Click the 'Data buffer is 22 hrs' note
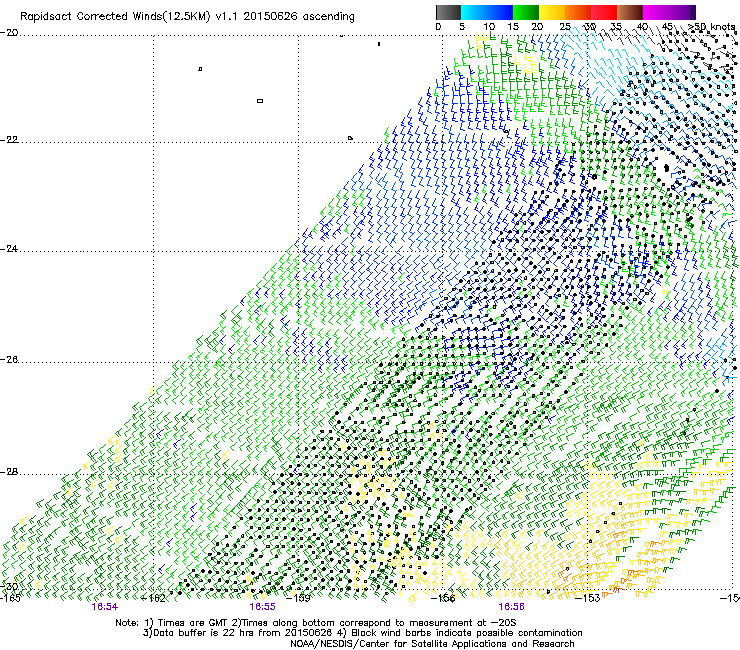Screen dimensions: 740x650 [x=237, y=633]
